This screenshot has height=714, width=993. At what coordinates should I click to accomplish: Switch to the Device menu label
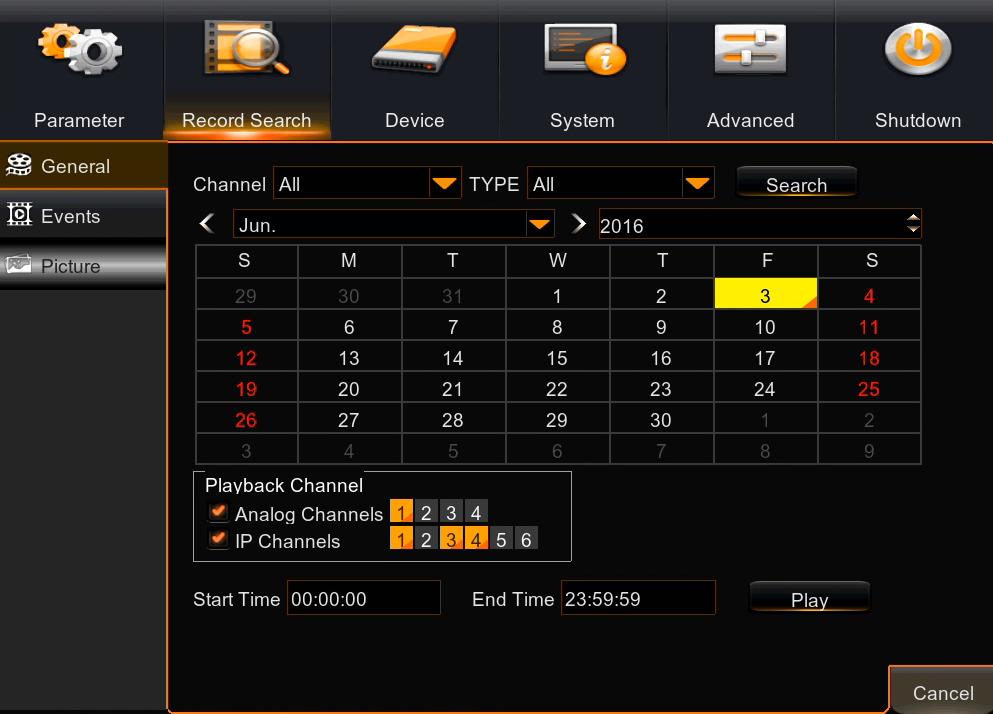point(415,120)
